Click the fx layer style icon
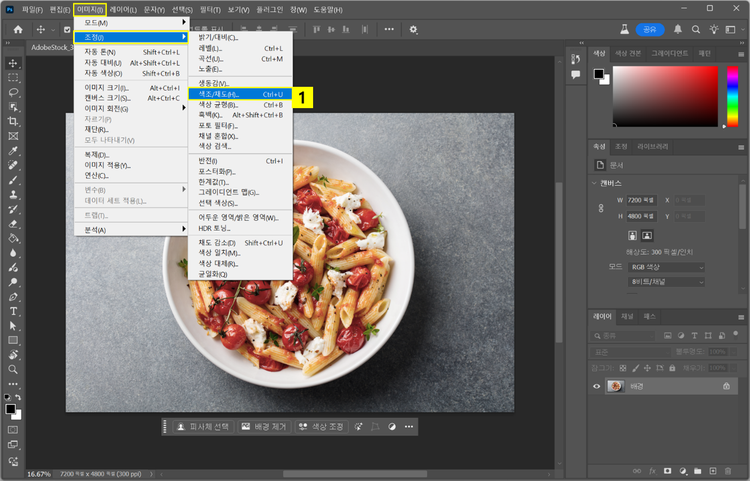750x481 pixels. [652, 471]
